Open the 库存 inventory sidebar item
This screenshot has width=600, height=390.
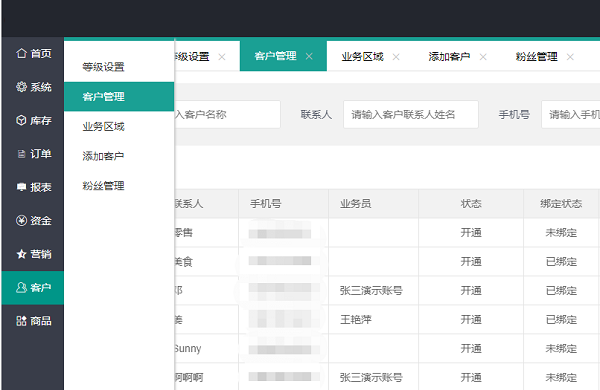33,121
